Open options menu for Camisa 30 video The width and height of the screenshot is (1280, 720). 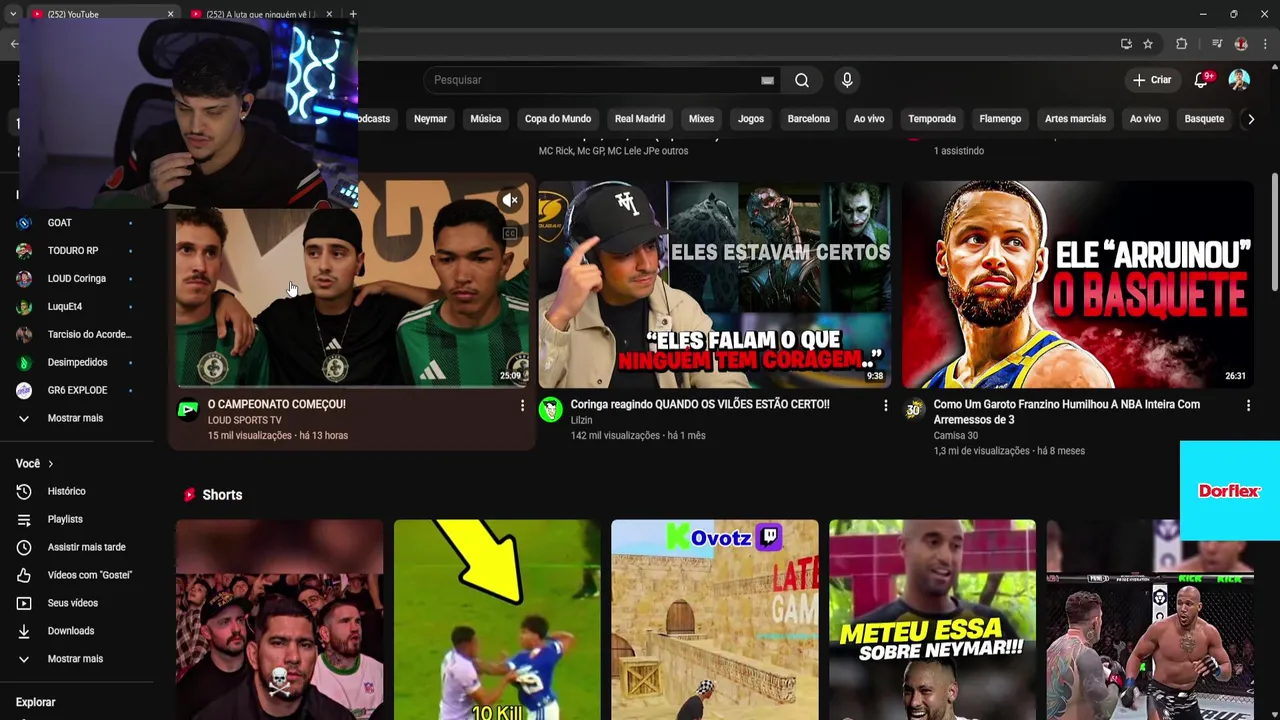[1248, 405]
